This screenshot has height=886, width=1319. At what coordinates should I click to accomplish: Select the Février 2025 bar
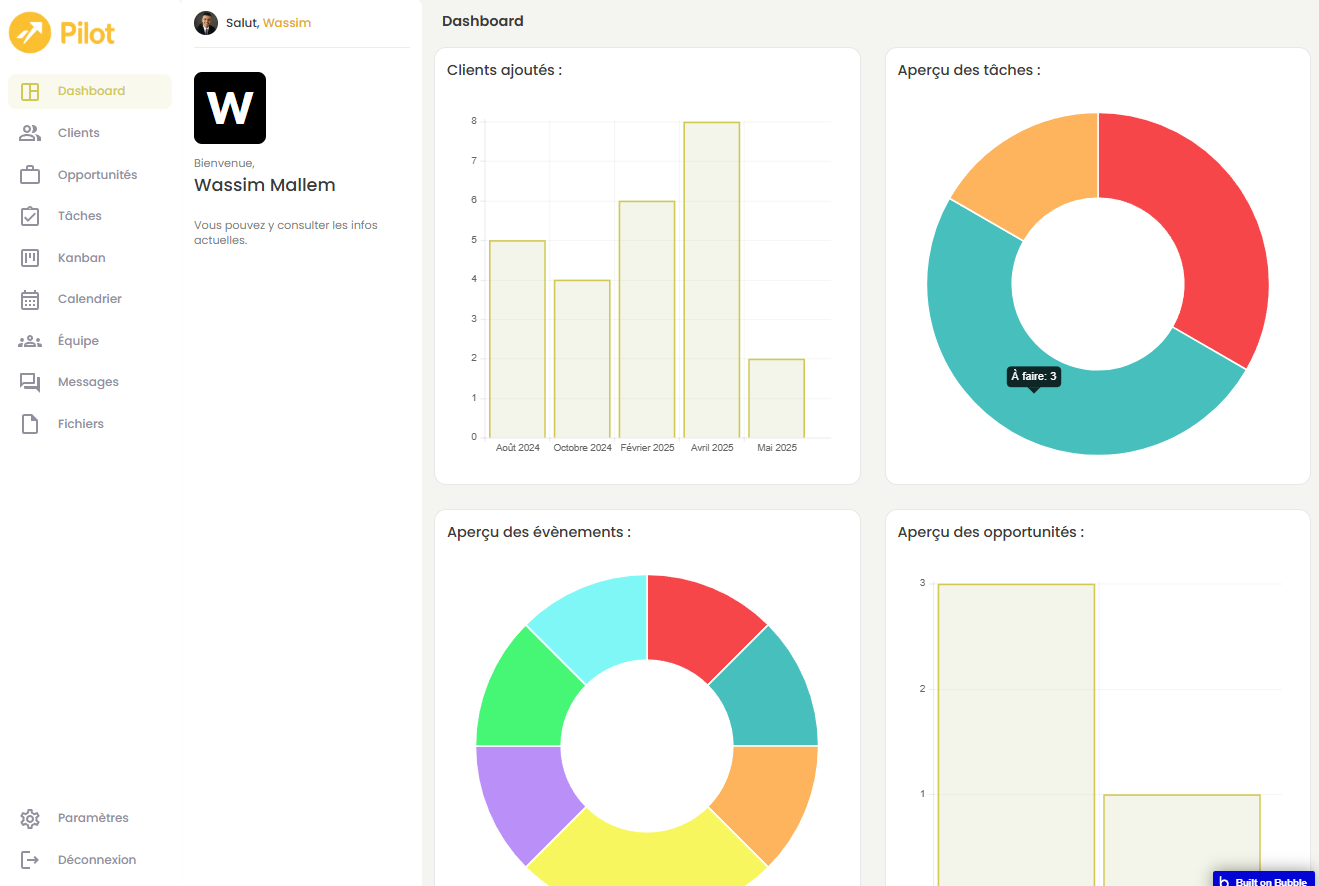pyautogui.click(x=647, y=319)
